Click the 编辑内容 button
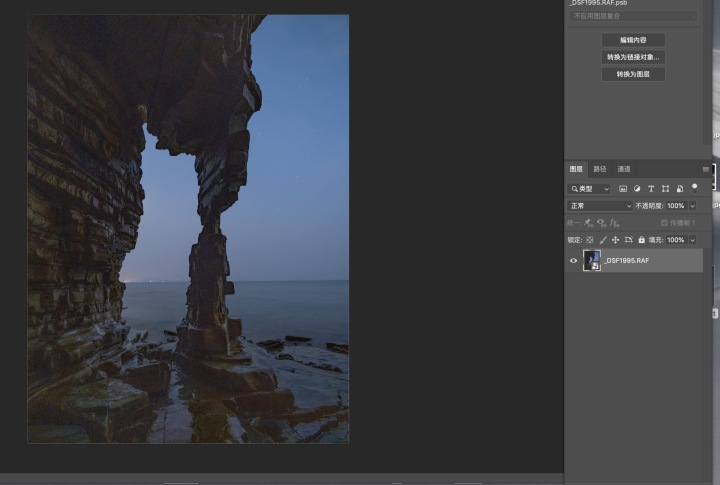The height and width of the screenshot is (485, 720). click(633, 40)
